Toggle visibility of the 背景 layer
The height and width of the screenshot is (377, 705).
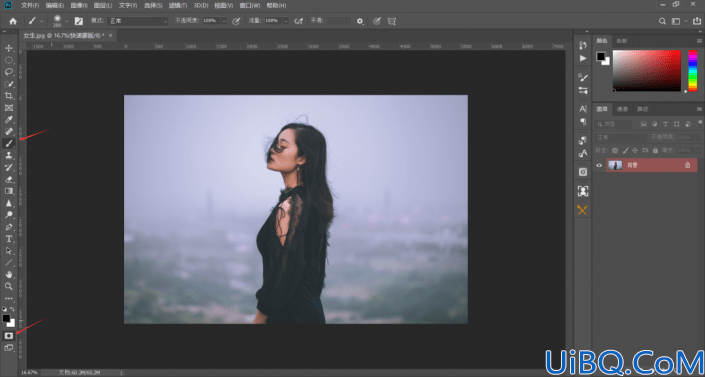599,166
